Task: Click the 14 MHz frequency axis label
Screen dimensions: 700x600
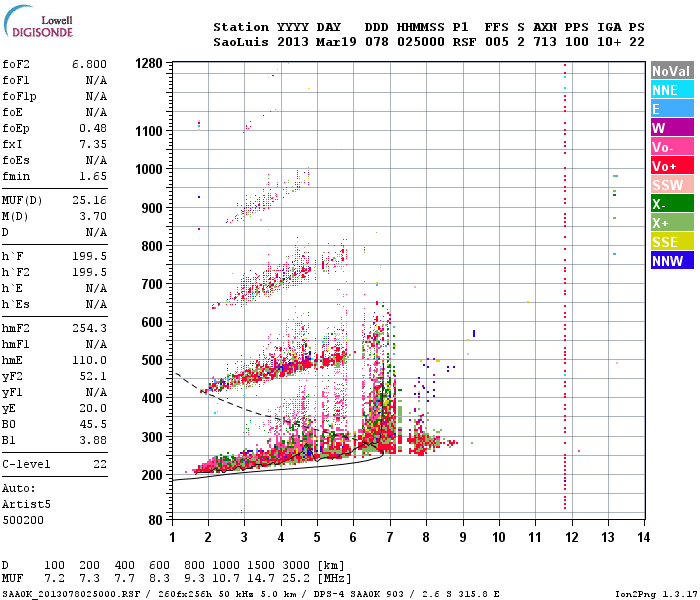Action: (x=643, y=537)
